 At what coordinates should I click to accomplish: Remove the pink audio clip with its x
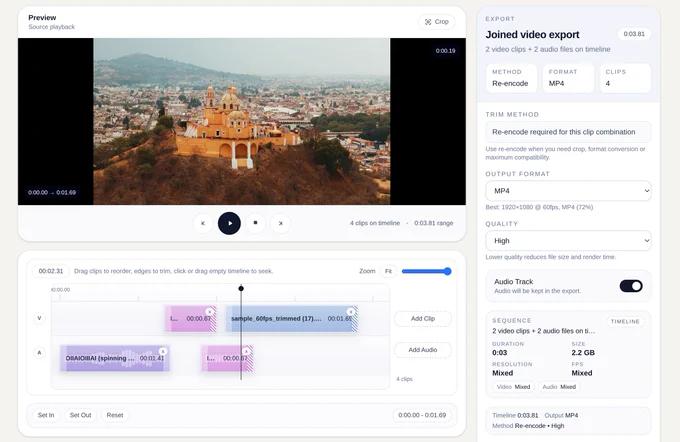(247, 351)
